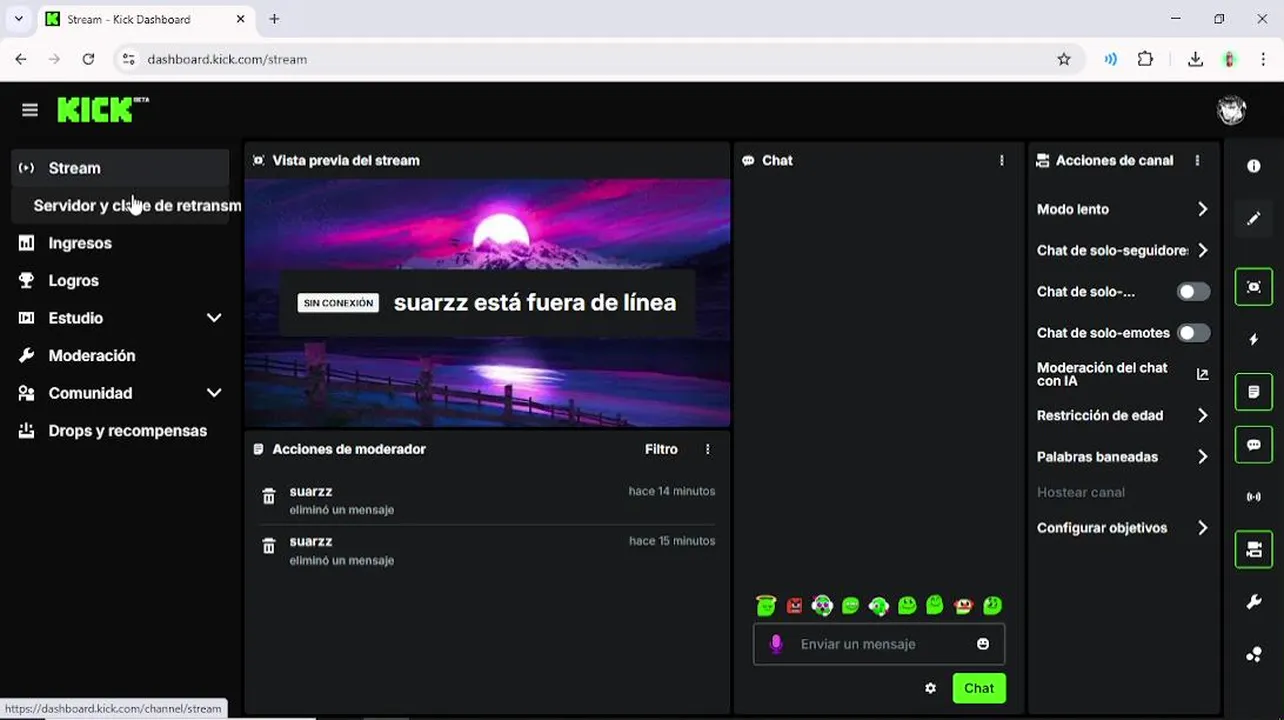Select the angry red emote in chat
This screenshot has width=1284, height=720.
pos(794,605)
